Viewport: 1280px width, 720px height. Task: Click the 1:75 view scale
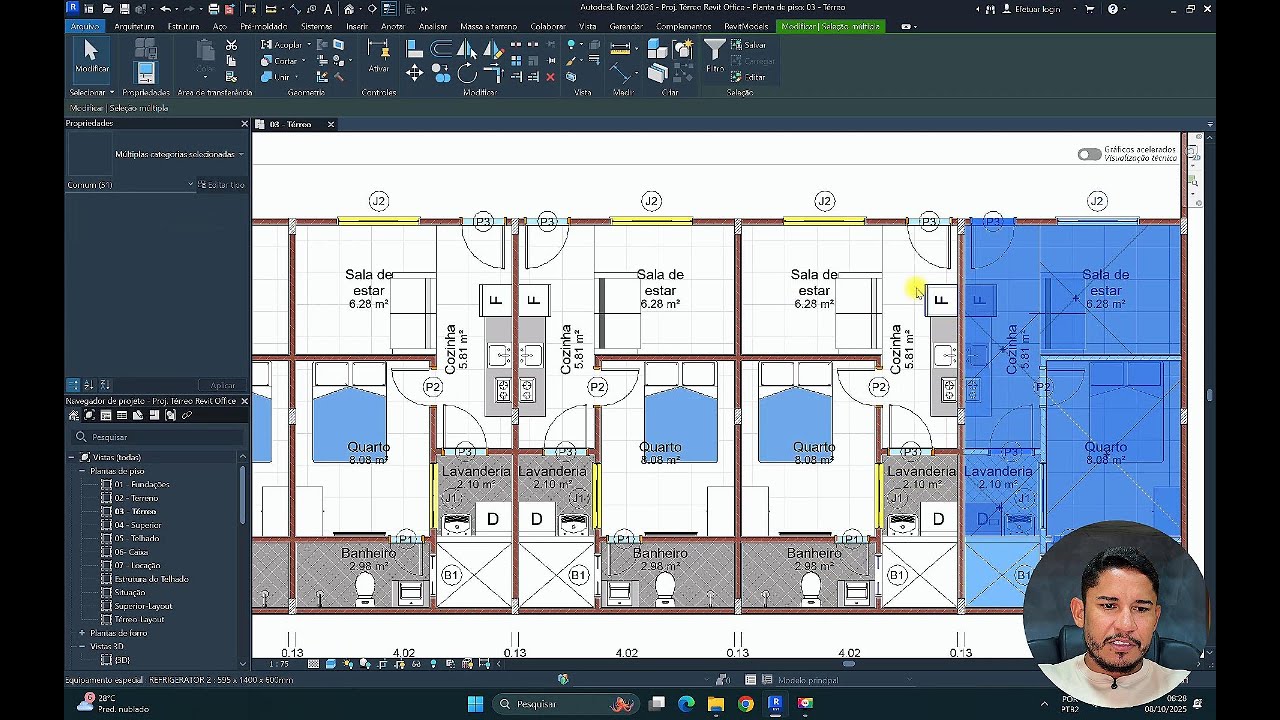[x=280, y=664]
